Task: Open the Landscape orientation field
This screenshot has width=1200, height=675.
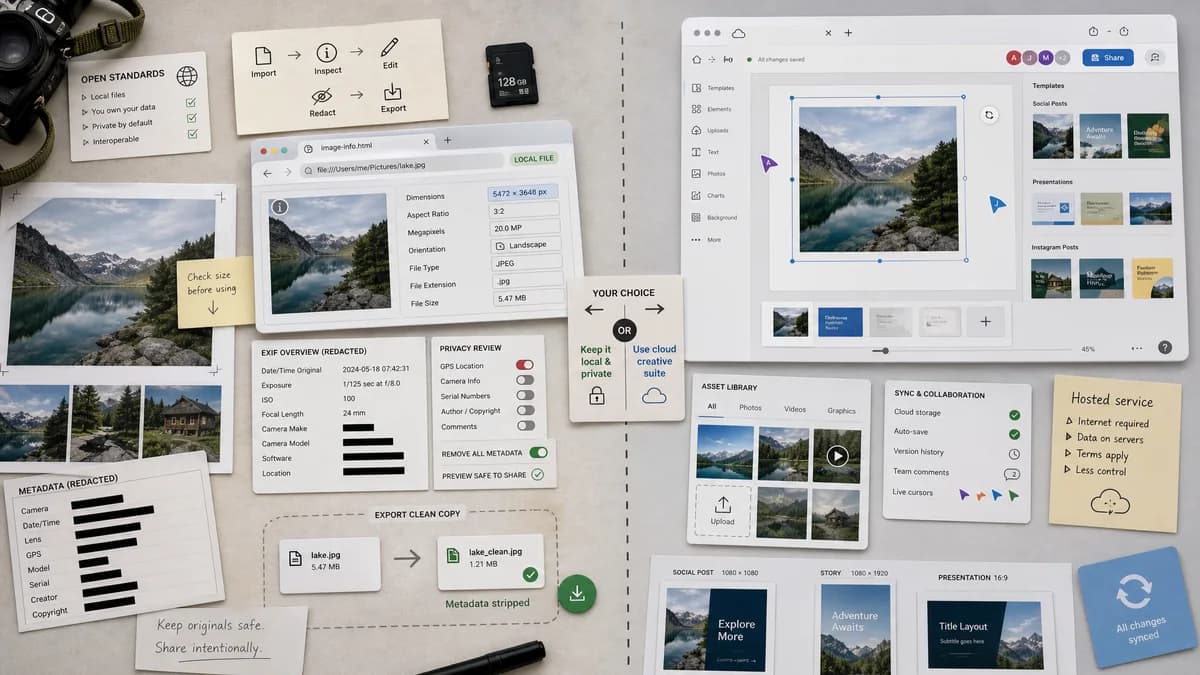Action: point(526,245)
